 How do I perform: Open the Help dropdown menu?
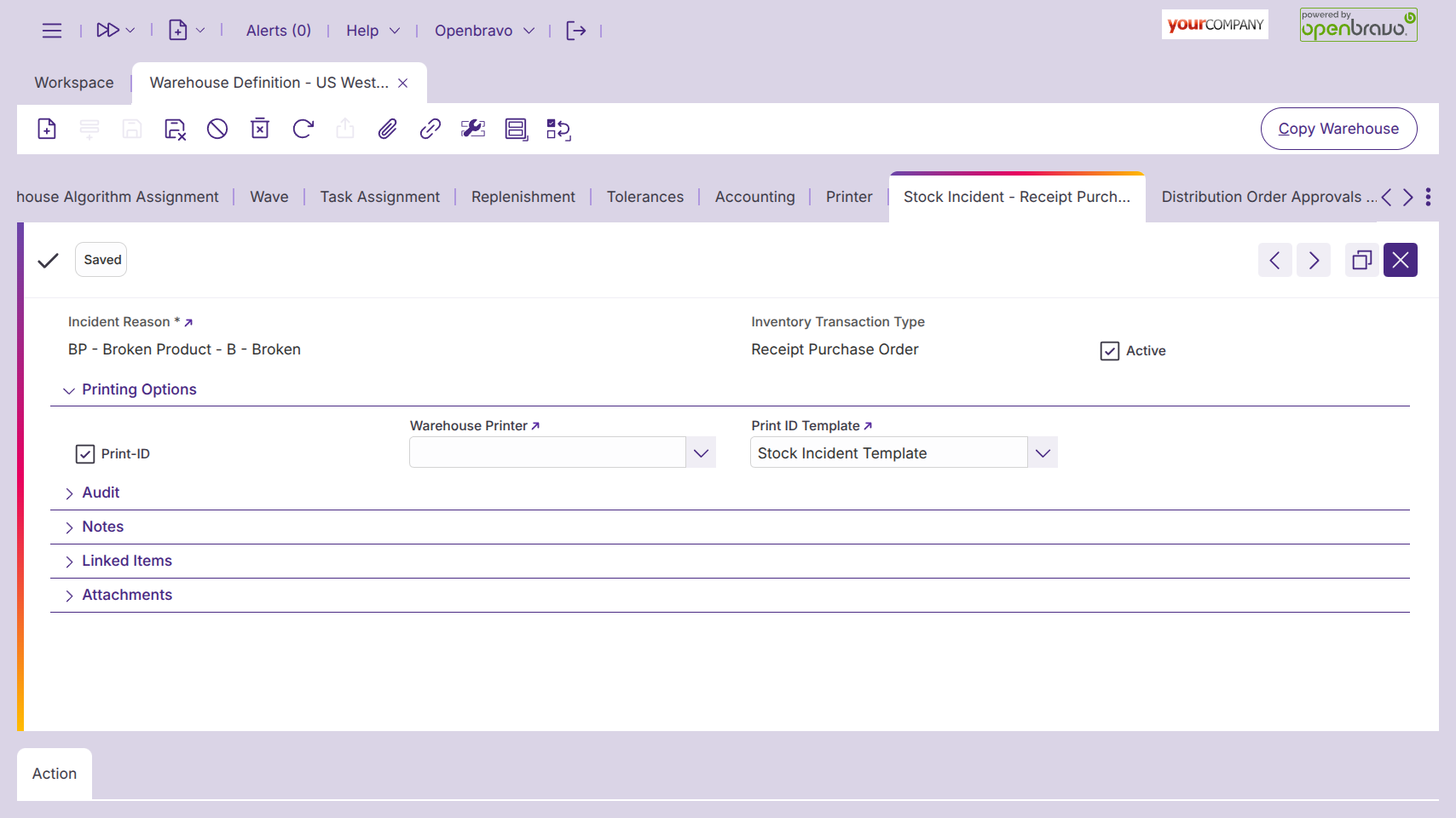pos(373,31)
